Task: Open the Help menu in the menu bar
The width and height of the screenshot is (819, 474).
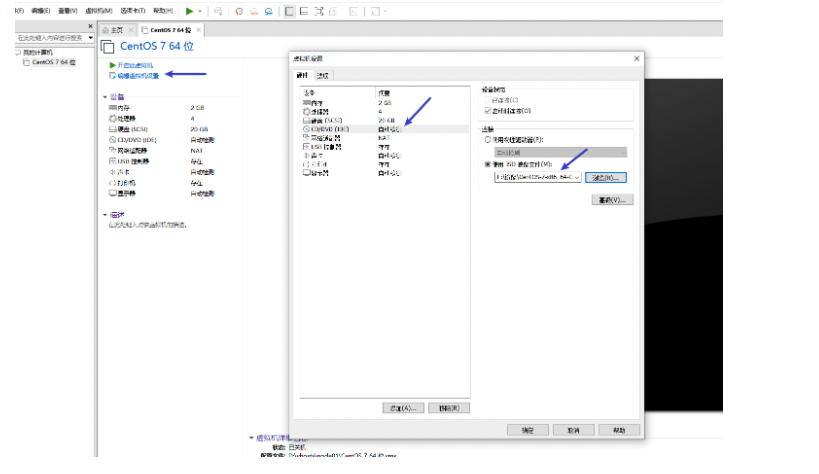Action: tap(162, 10)
